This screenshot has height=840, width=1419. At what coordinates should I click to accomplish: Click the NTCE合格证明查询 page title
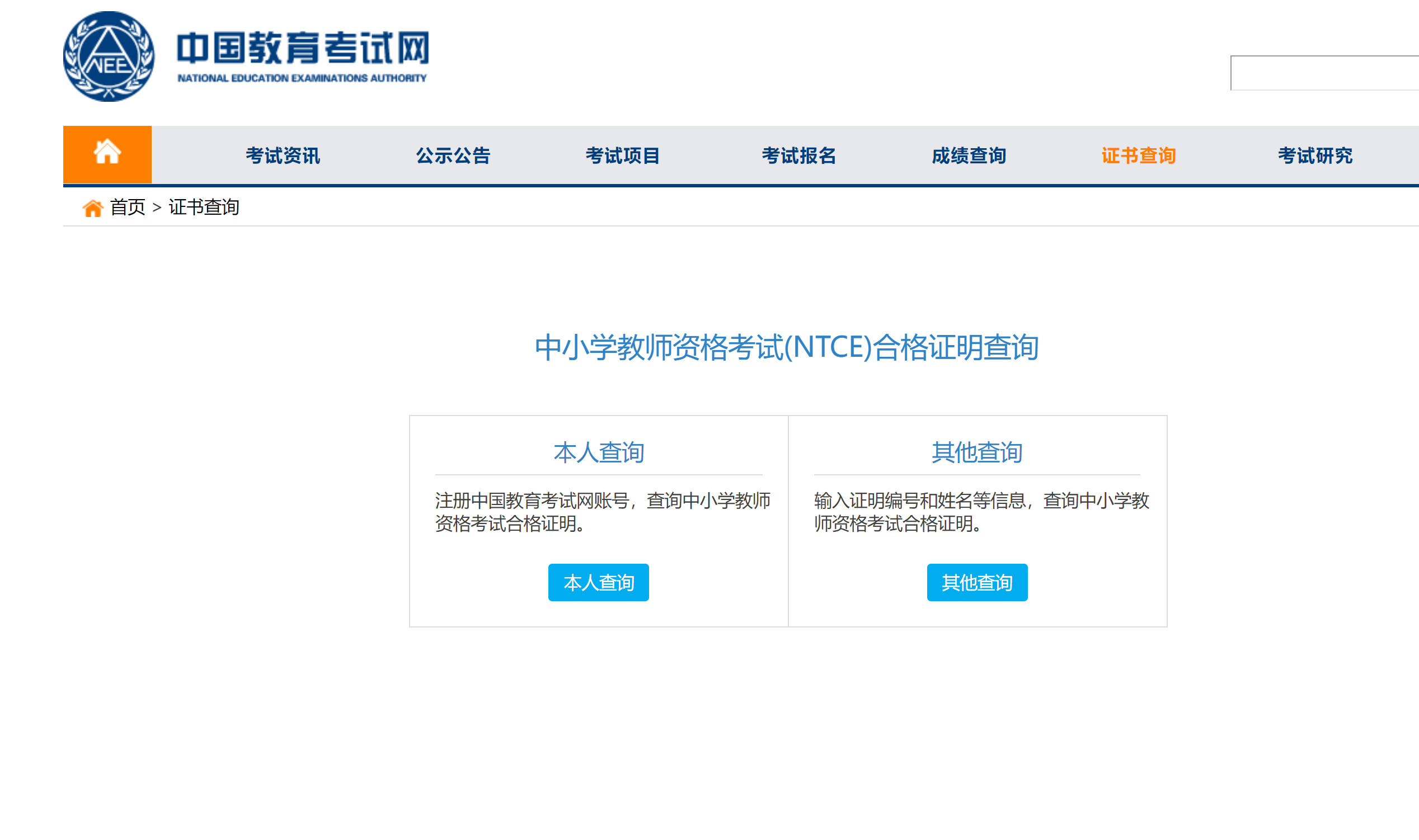(x=787, y=347)
